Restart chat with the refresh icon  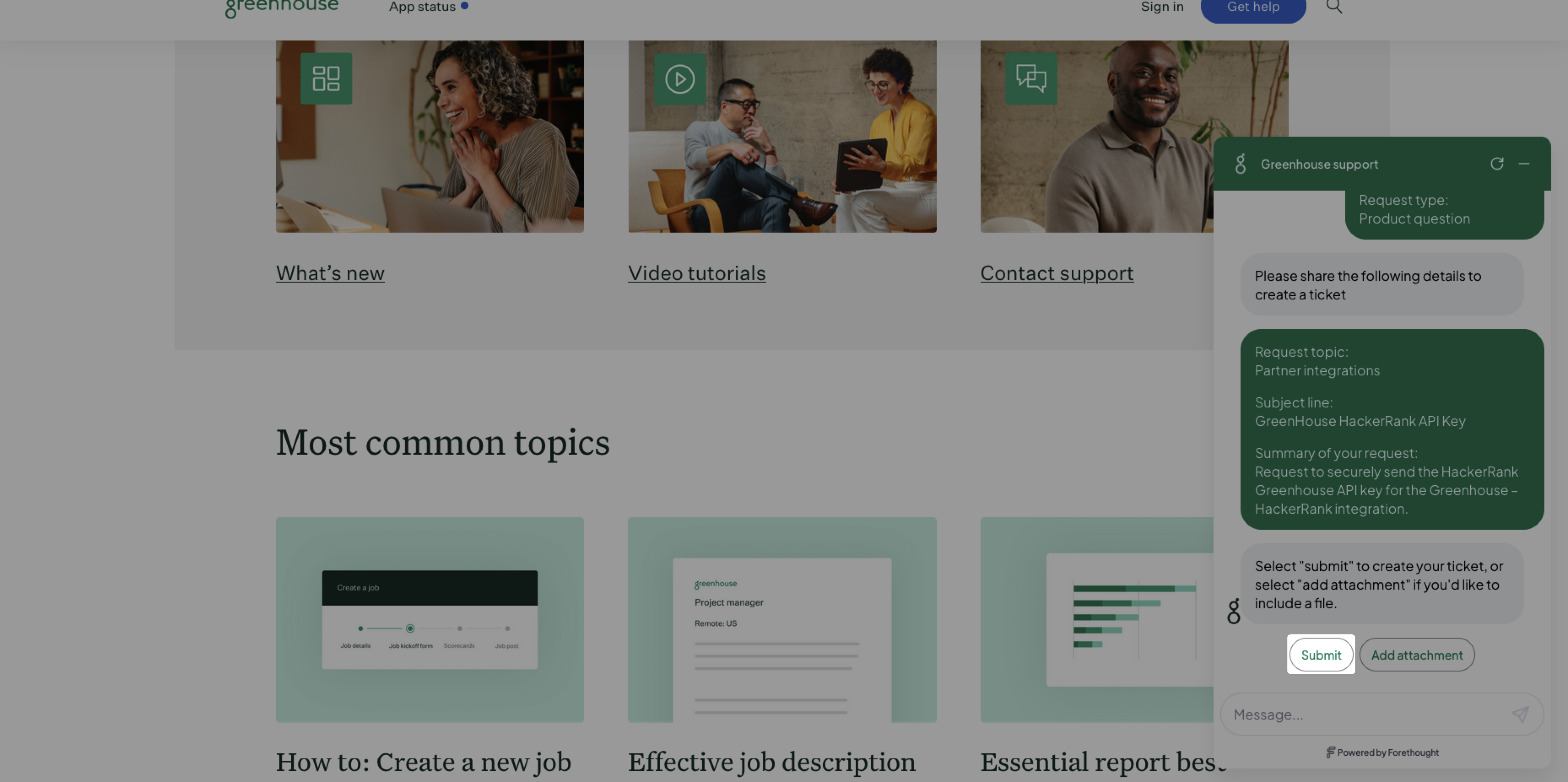point(1497,164)
